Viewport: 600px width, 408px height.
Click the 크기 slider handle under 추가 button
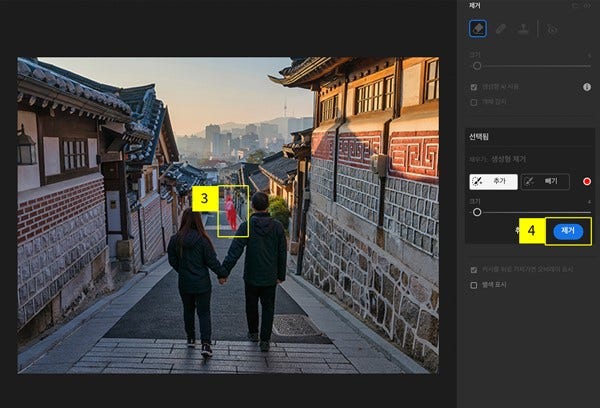[x=477, y=212]
